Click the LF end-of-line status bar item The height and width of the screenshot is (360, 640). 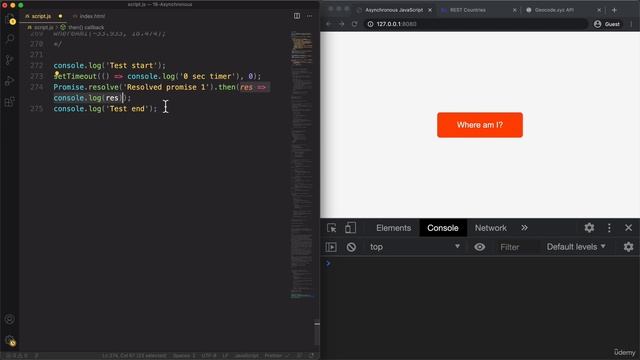pos(225,356)
